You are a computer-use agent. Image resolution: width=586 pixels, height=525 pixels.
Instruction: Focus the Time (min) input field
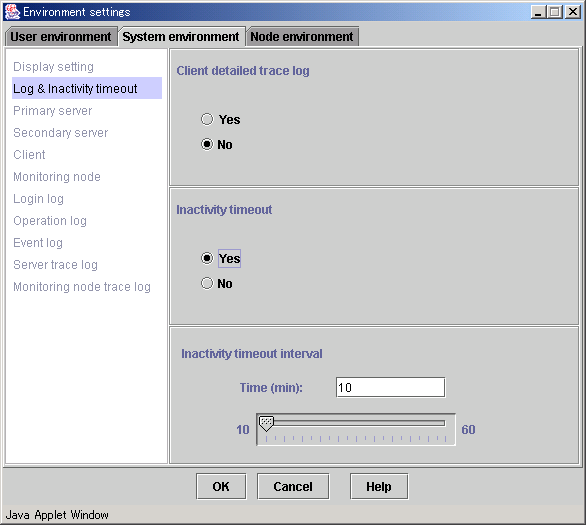coord(390,387)
